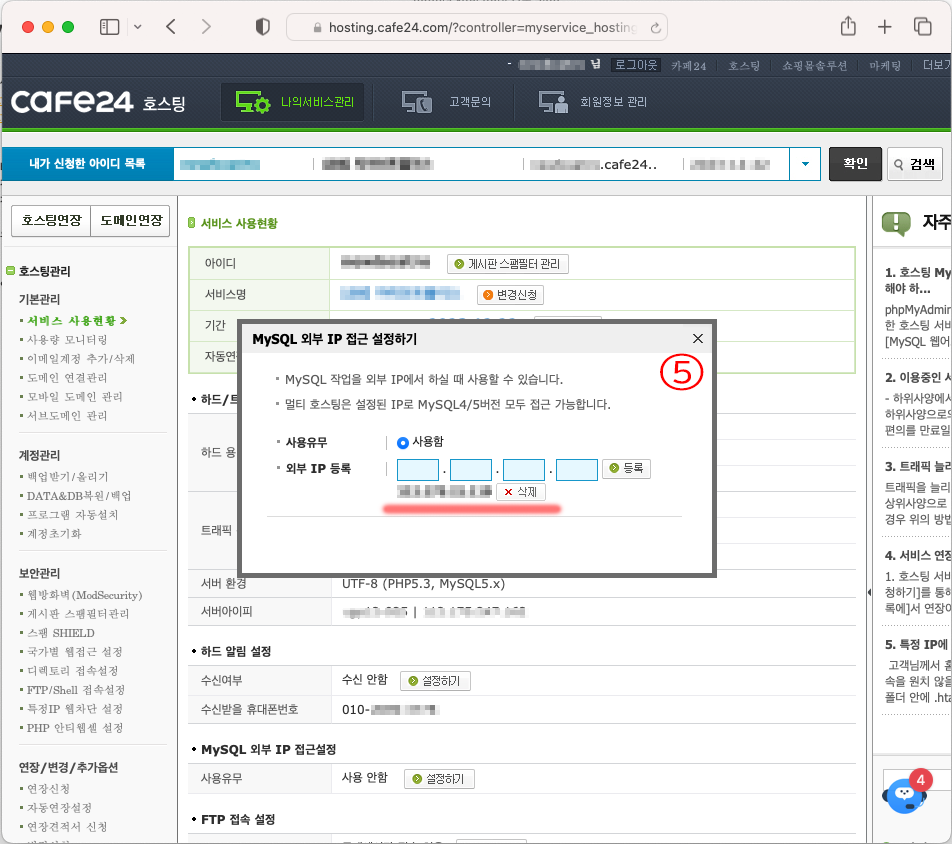The image size is (952, 844).
Task: Click the 등록 button for IP
Action: pyautogui.click(x=626, y=469)
